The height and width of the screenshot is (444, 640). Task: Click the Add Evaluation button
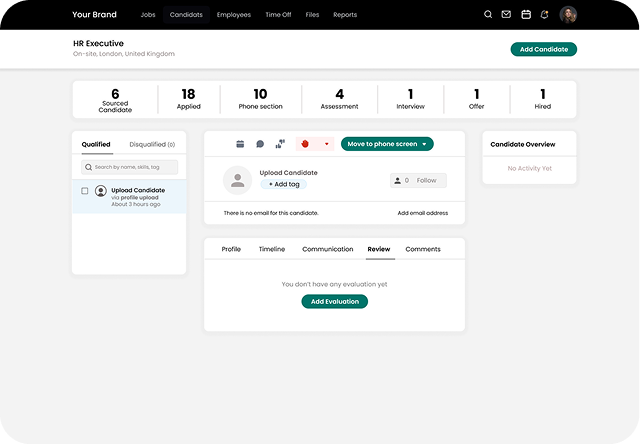point(335,302)
